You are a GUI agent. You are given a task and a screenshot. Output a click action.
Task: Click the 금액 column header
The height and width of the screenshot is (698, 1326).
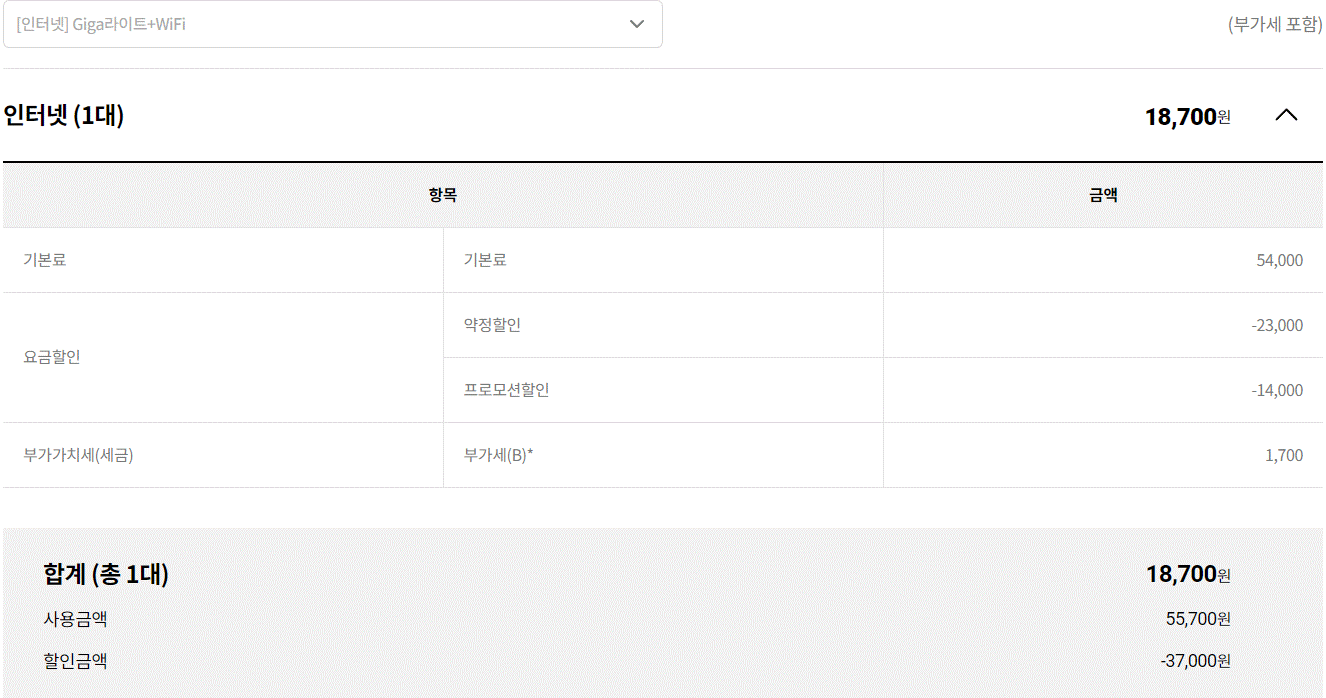pyautogui.click(x=1103, y=196)
